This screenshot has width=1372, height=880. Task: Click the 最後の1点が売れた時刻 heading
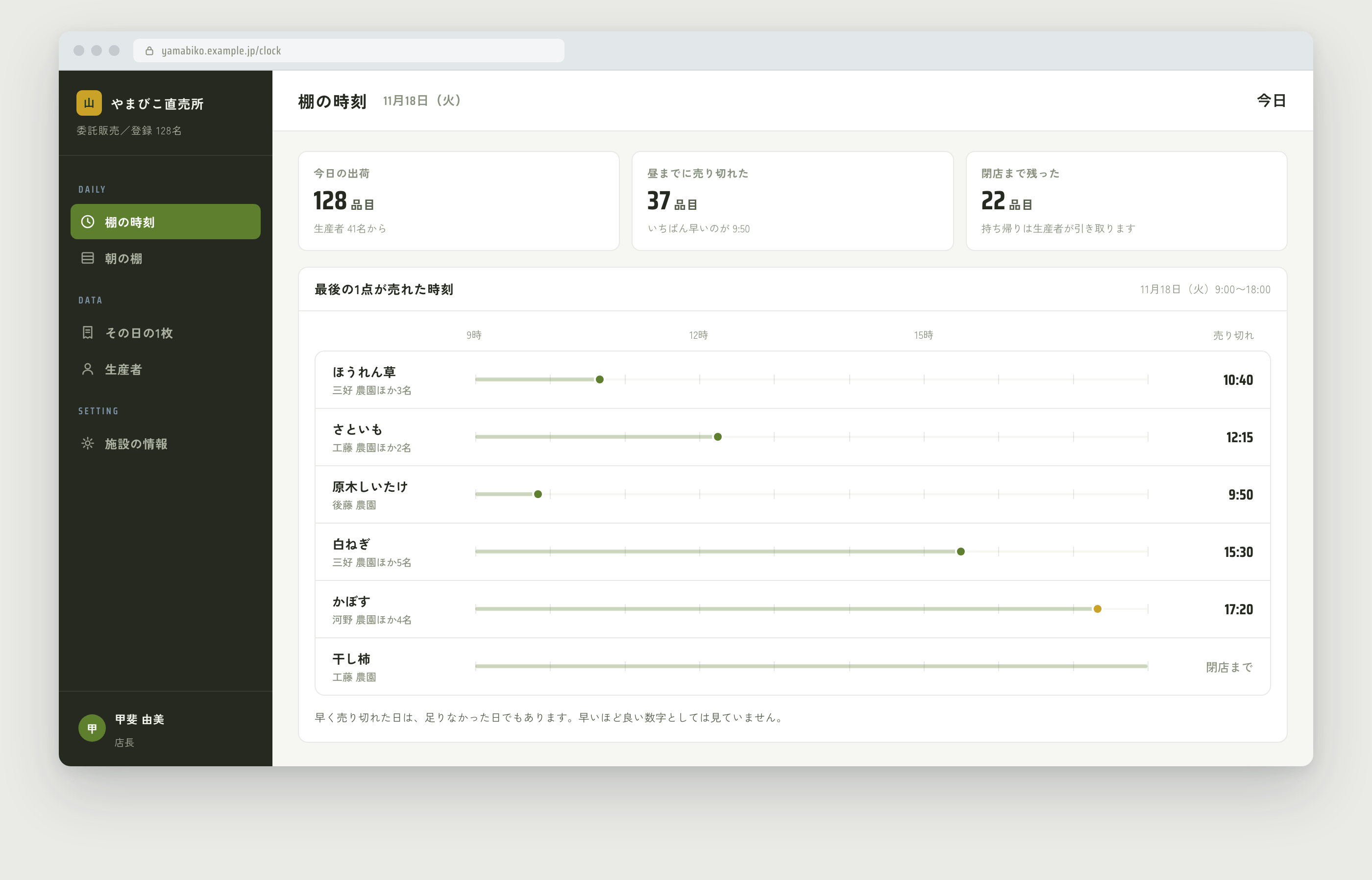384,289
